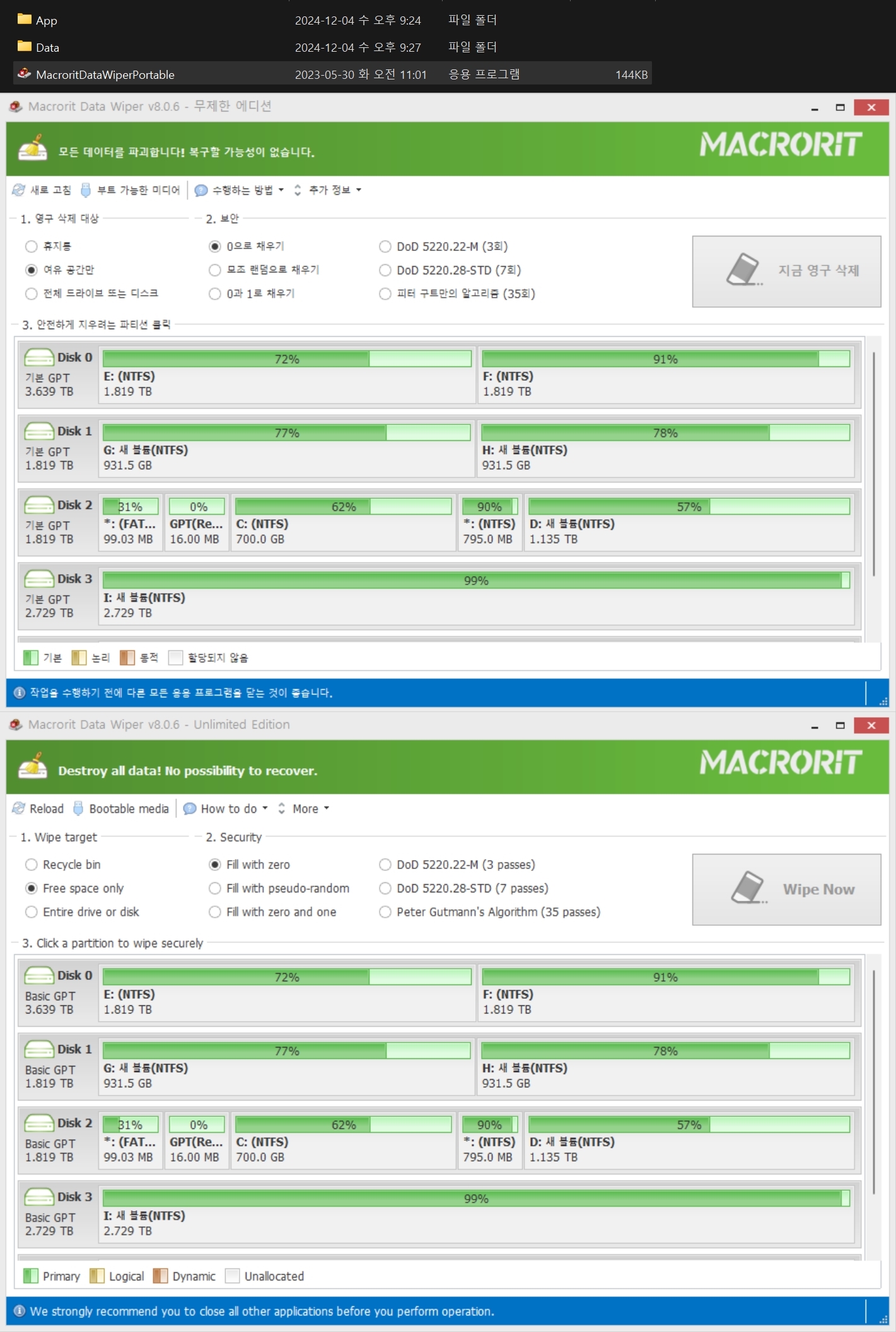Select *: (NTFS) 795.0 MB partition in English window

pyautogui.click(x=489, y=1140)
